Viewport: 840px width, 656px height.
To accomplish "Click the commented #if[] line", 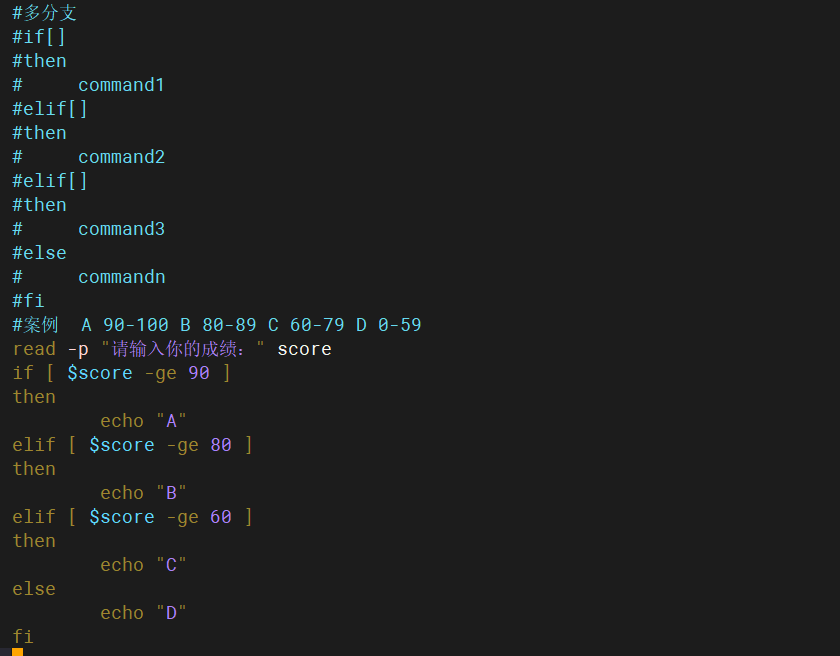I will (x=39, y=37).
